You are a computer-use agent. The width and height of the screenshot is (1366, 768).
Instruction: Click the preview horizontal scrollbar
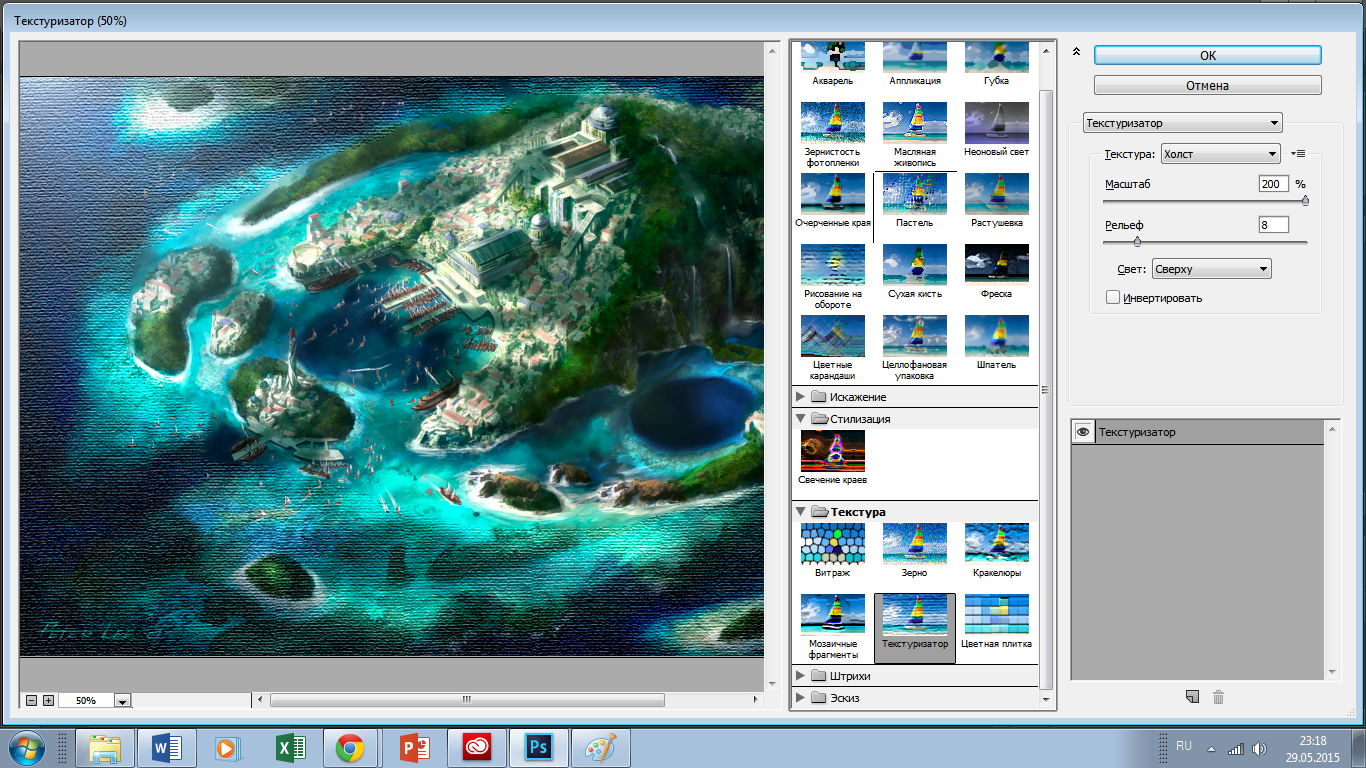[x=467, y=700]
